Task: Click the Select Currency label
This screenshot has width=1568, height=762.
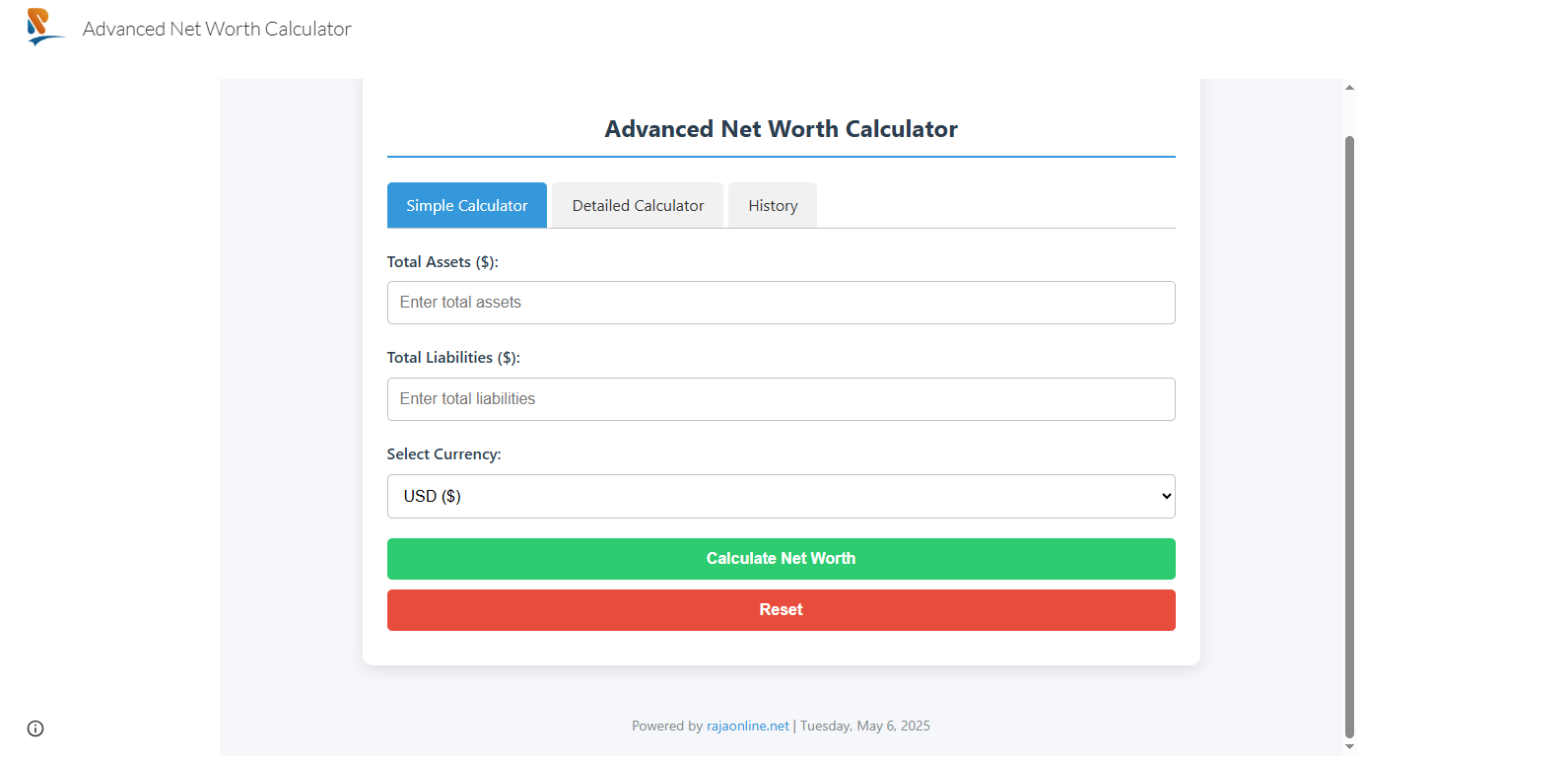Action: [x=443, y=454]
